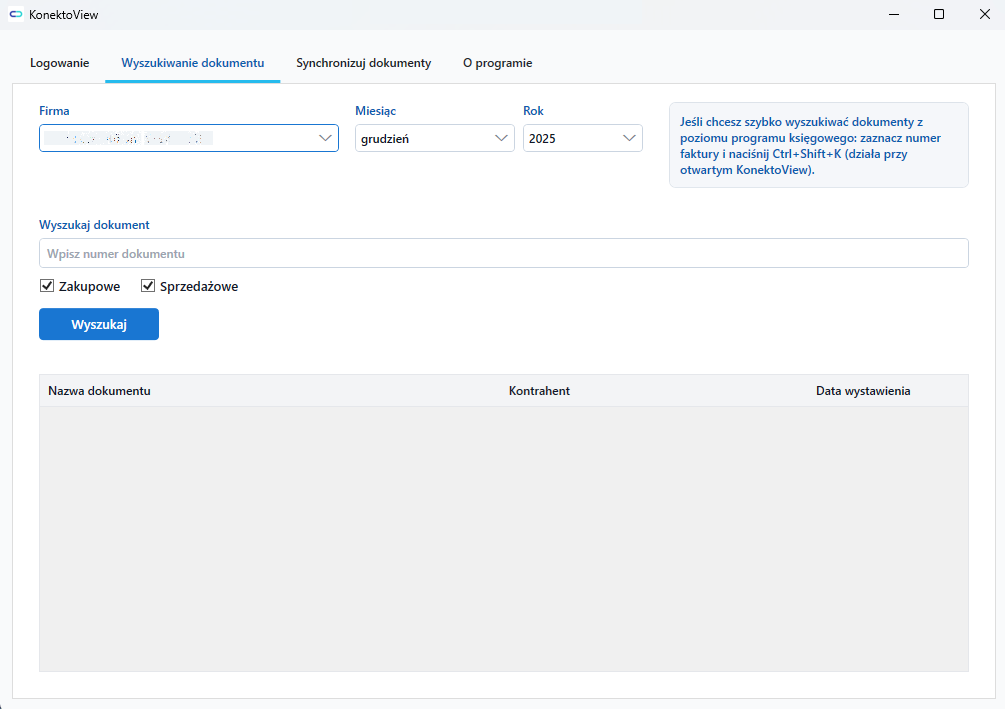Go to the O programie tab

pos(497,63)
